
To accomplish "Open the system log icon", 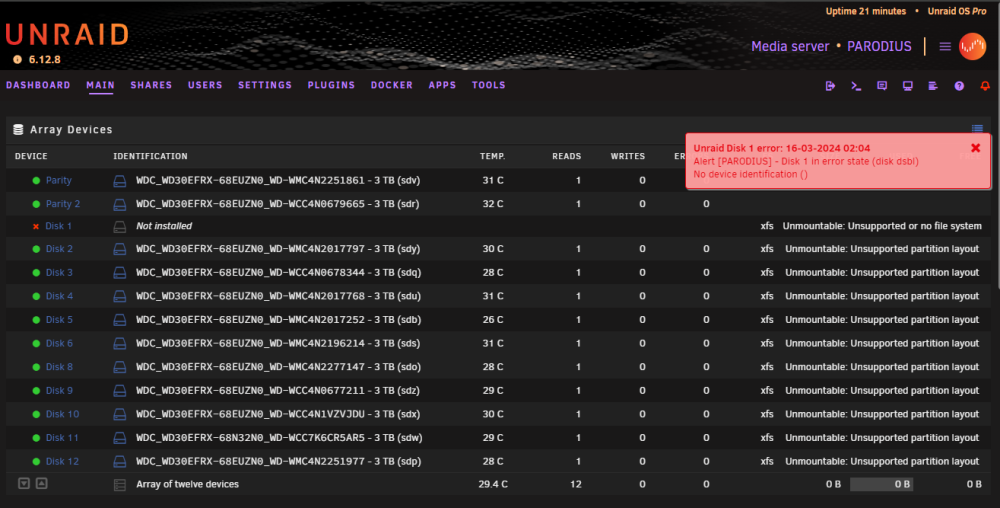I will click(933, 85).
